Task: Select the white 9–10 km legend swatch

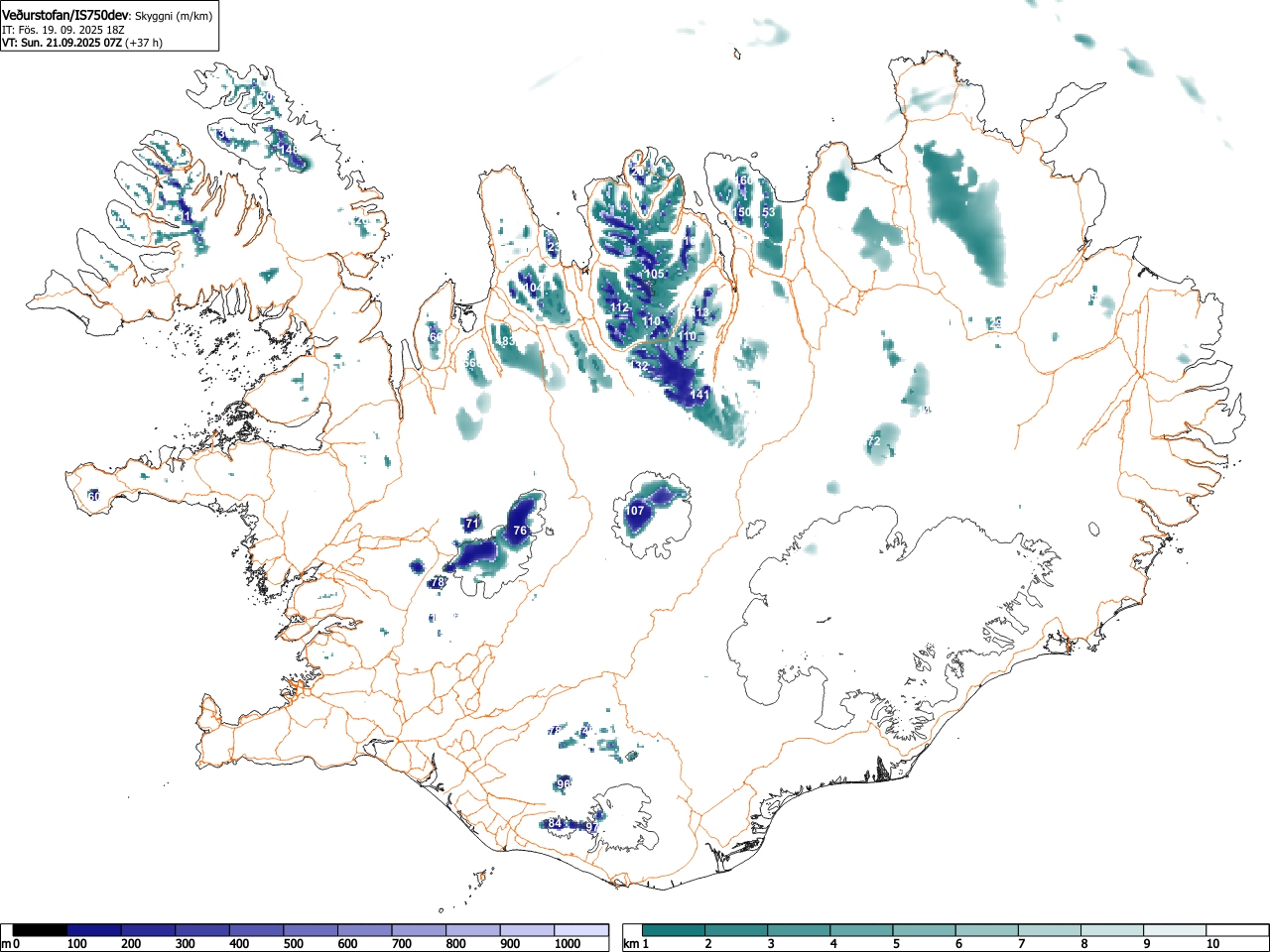Action: (x=1176, y=930)
